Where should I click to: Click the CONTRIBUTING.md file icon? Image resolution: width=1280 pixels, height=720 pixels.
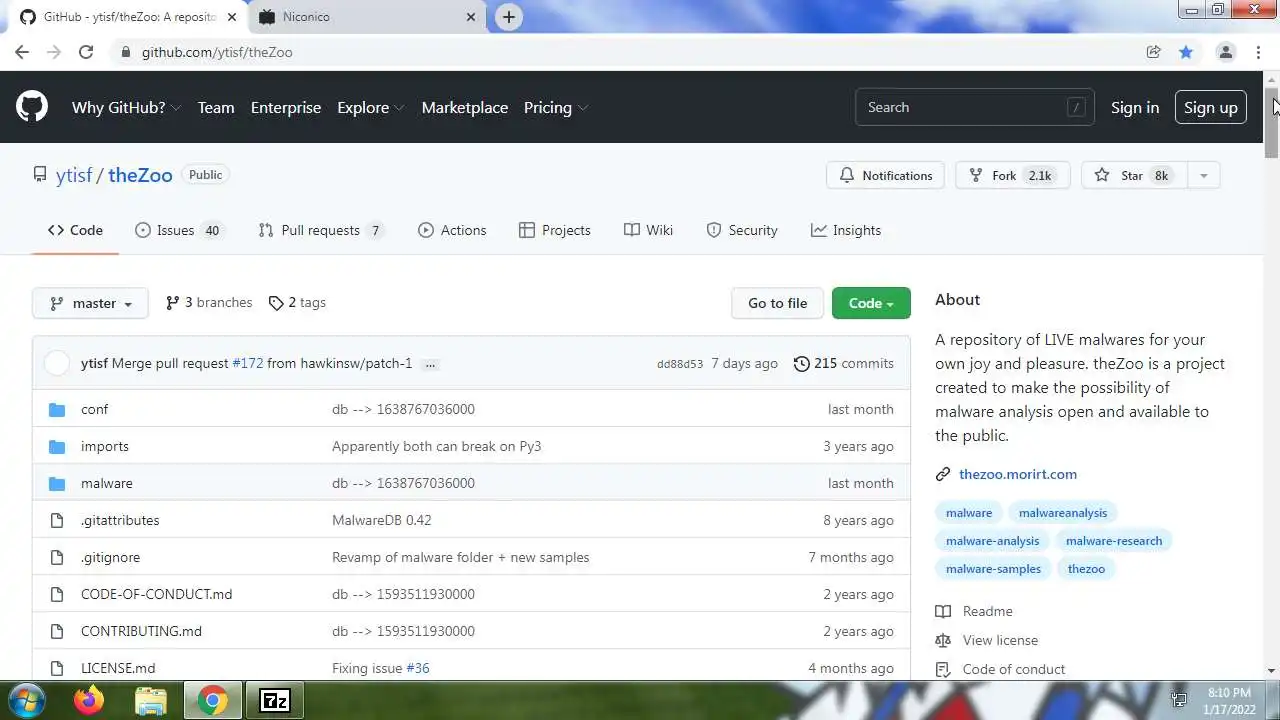[57, 632]
